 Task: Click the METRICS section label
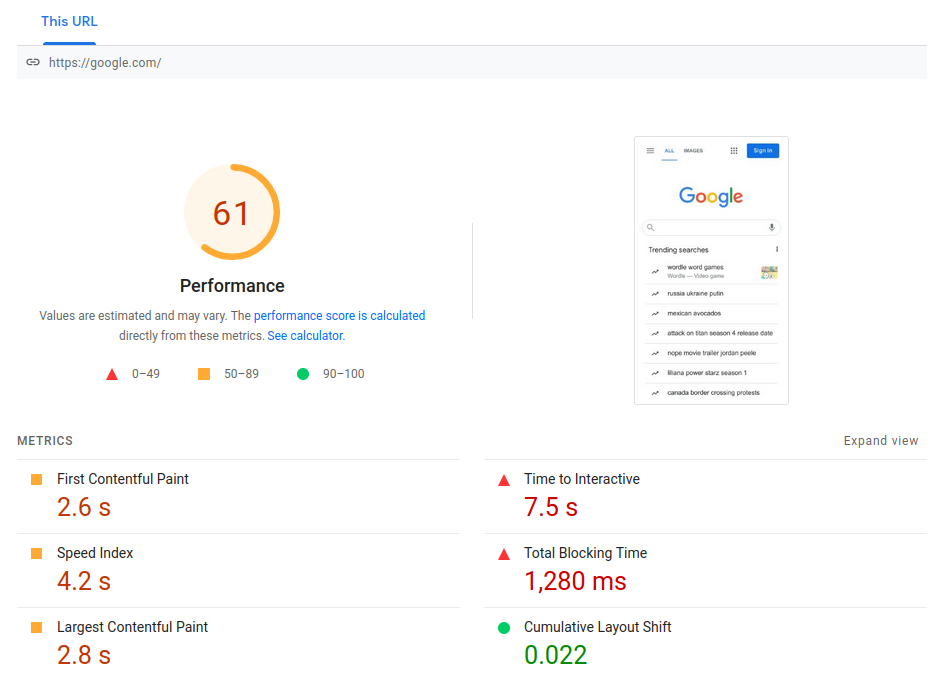pyautogui.click(x=45, y=441)
